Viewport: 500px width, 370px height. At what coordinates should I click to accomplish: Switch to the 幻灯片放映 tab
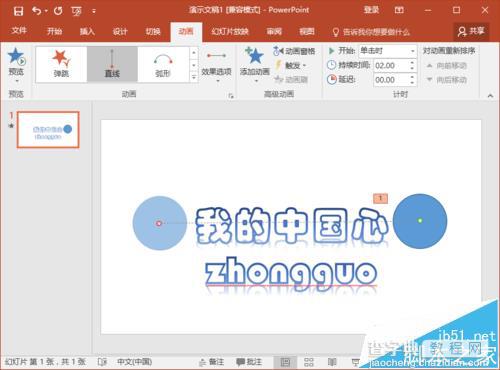point(230,32)
